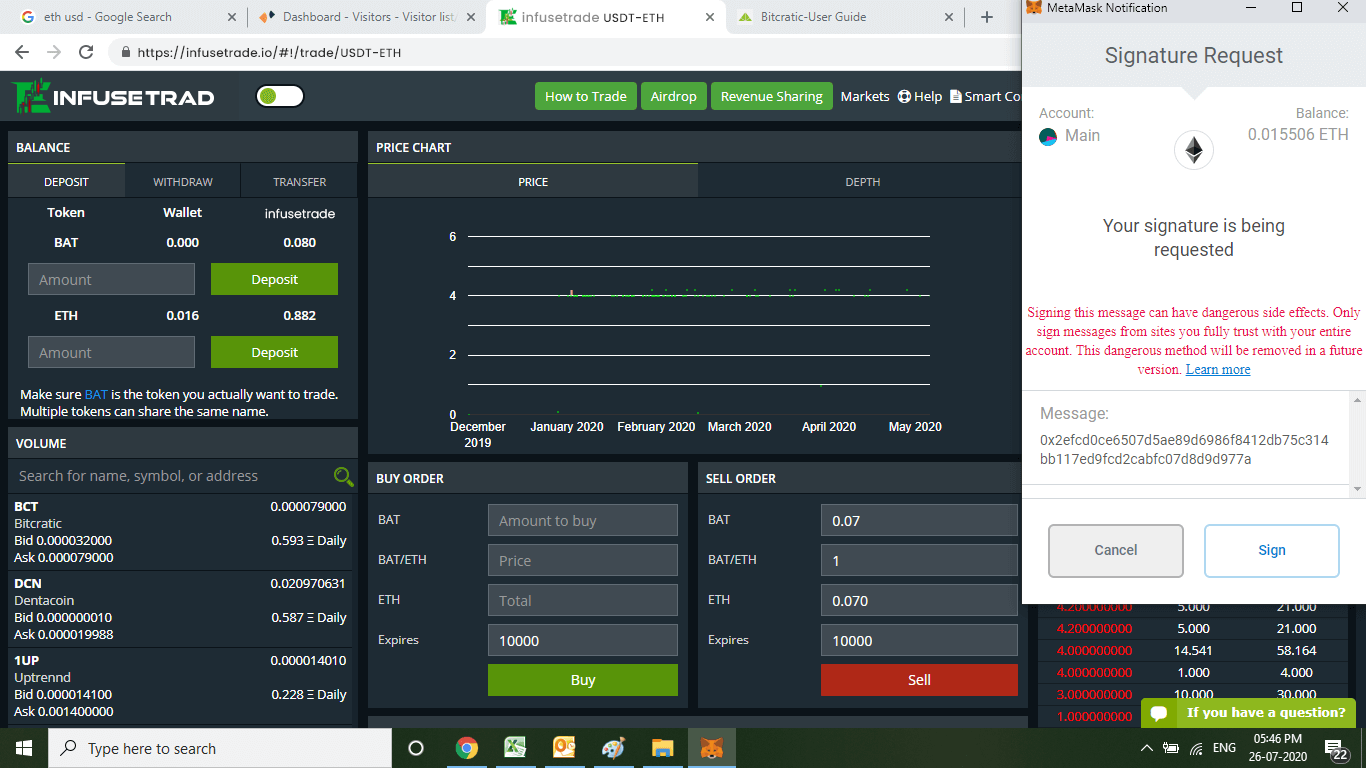Select the WITHDRAW tab in Balance
1366x768 pixels.
click(183, 182)
